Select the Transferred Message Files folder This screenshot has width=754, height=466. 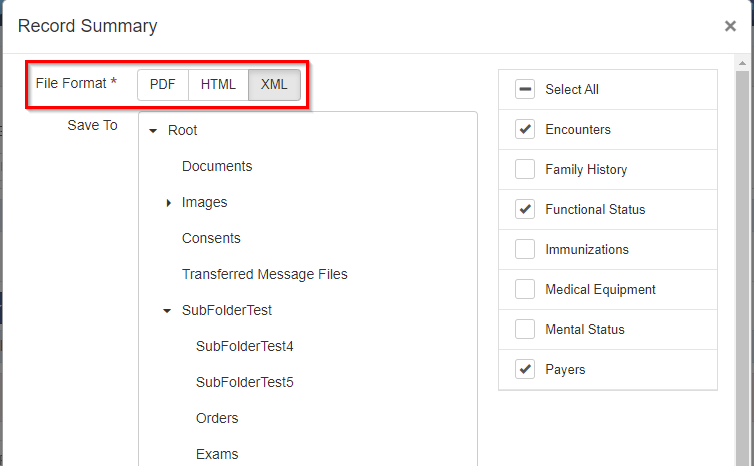click(264, 275)
